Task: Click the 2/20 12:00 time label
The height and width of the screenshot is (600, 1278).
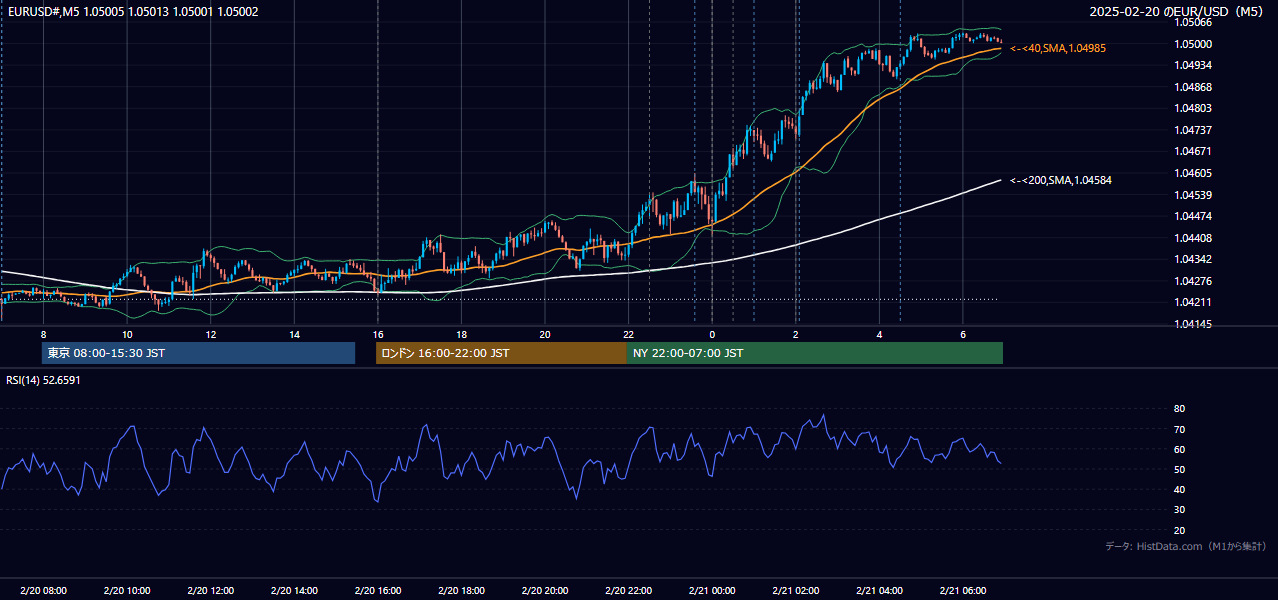Action: point(211,590)
